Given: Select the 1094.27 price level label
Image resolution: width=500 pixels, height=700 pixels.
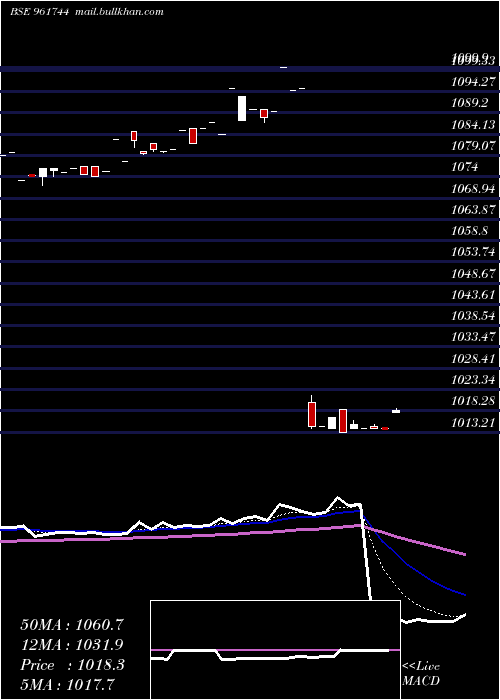Looking at the screenshot, I should tap(473, 81).
